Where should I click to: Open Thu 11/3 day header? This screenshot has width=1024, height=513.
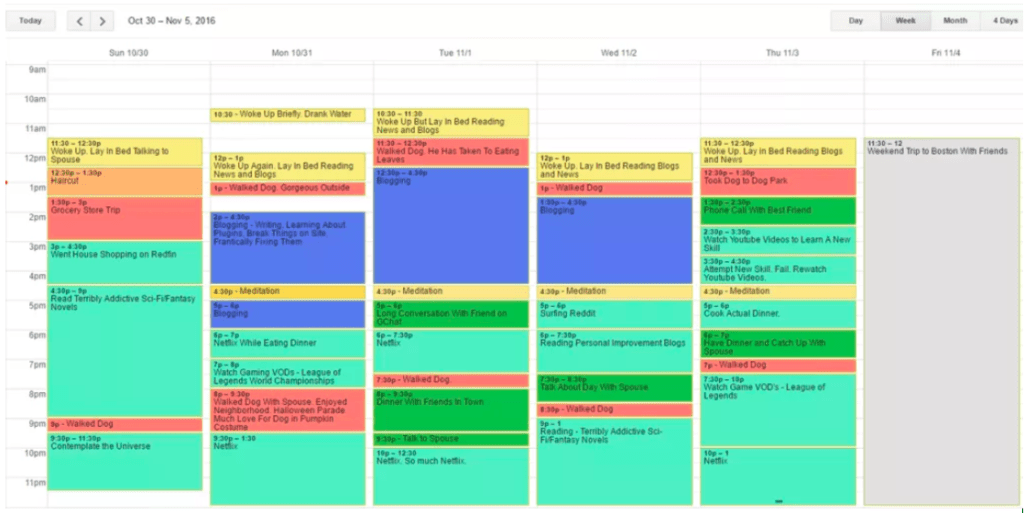(x=781, y=52)
